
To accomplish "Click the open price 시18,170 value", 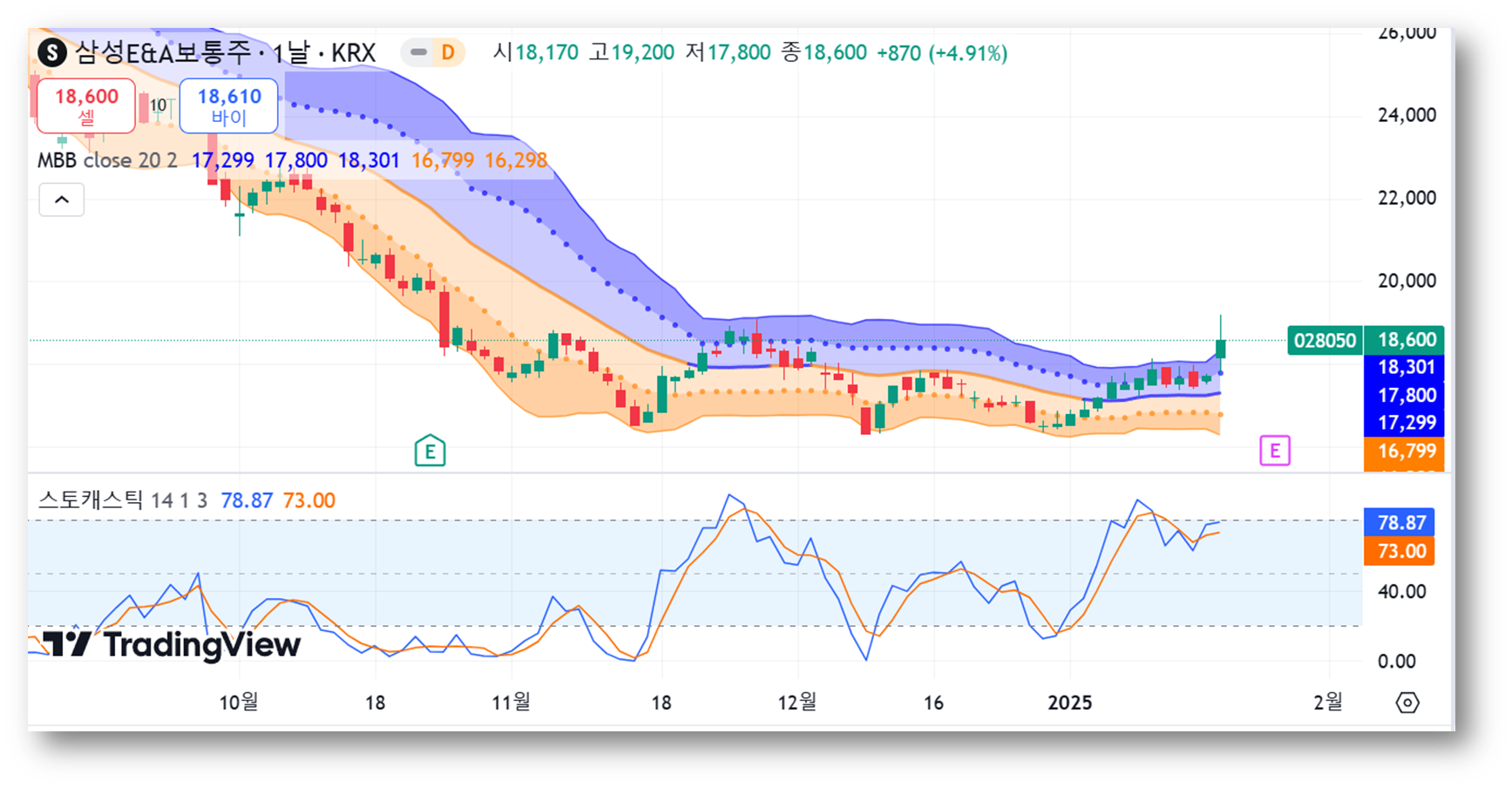I will pyautogui.click(x=536, y=52).
